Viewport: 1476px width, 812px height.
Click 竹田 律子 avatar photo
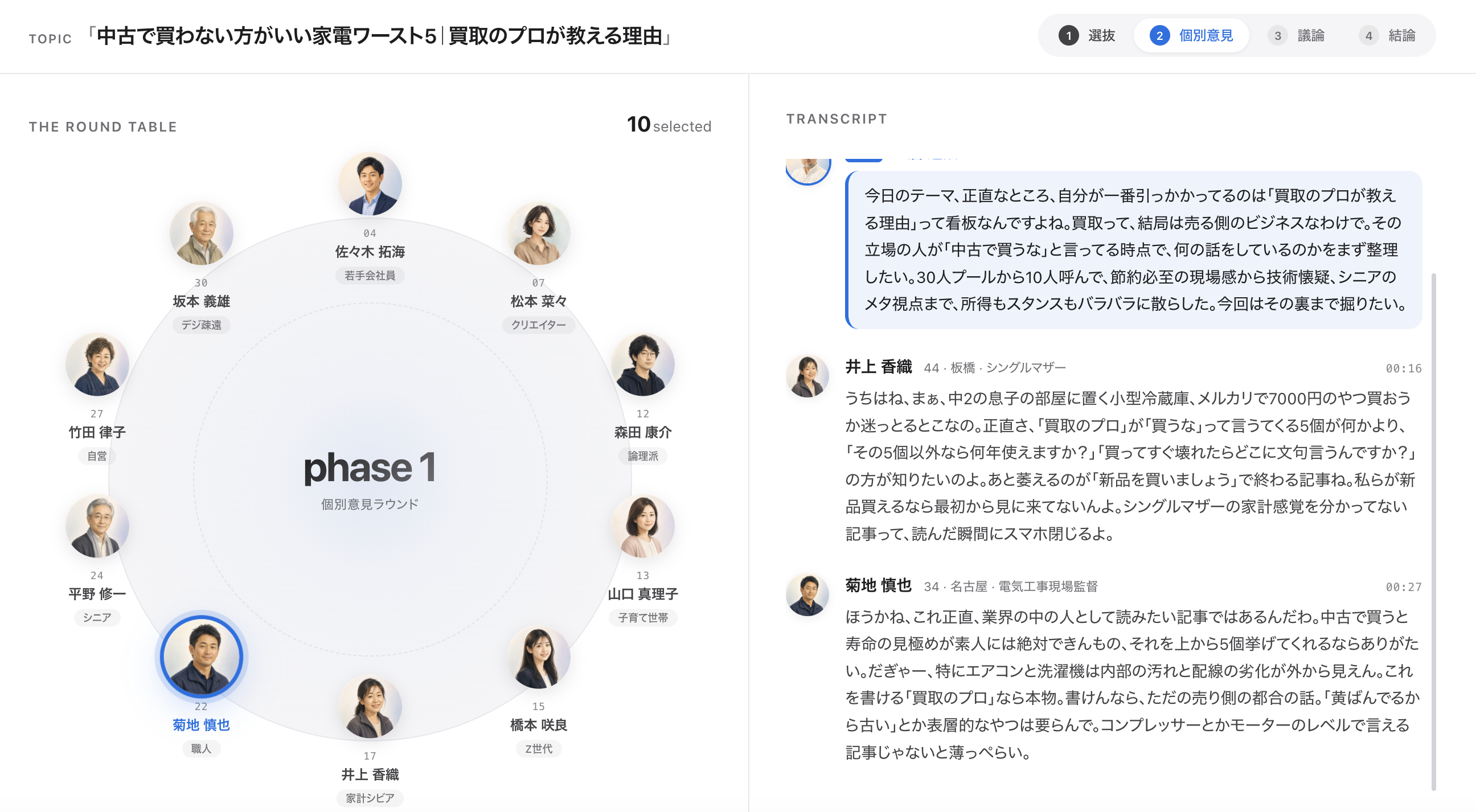(x=97, y=364)
